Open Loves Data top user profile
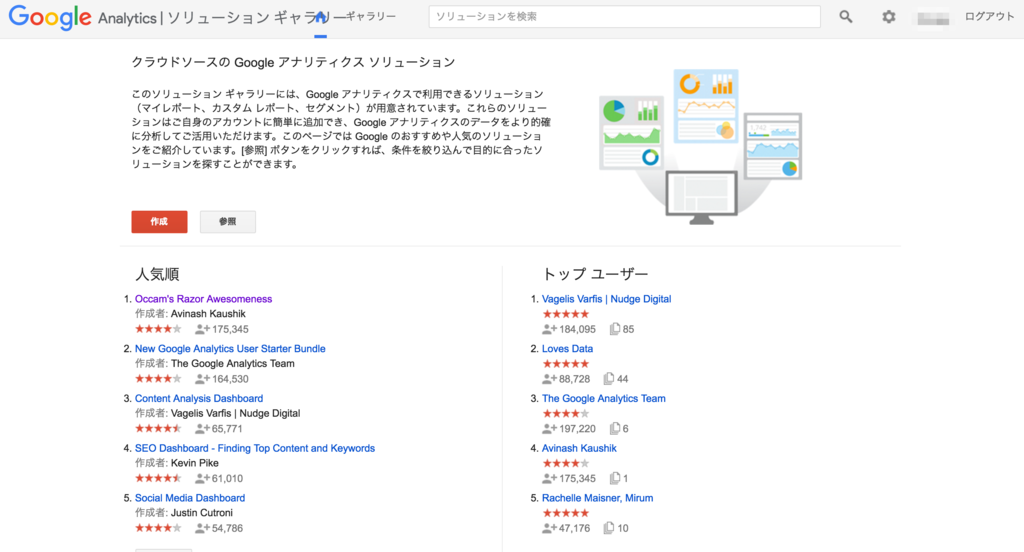The height and width of the screenshot is (552, 1024). [567, 348]
